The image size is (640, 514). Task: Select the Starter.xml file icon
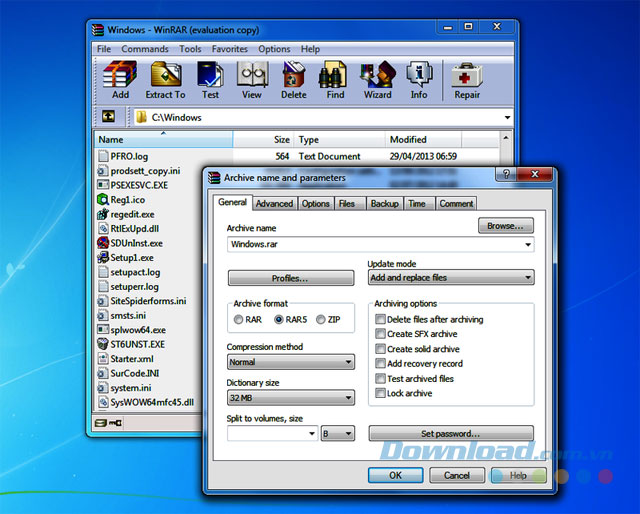click(x=103, y=358)
